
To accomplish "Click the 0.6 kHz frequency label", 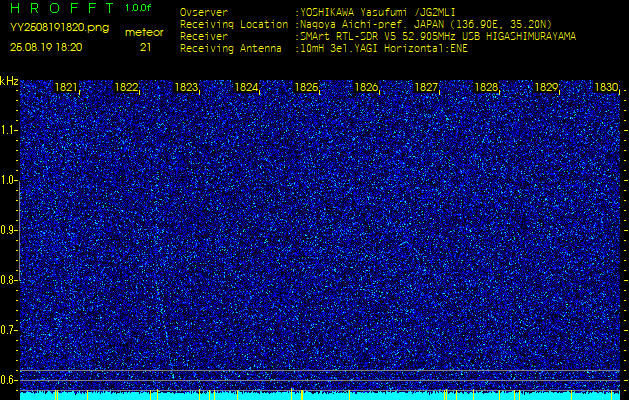I will tap(7, 380).
